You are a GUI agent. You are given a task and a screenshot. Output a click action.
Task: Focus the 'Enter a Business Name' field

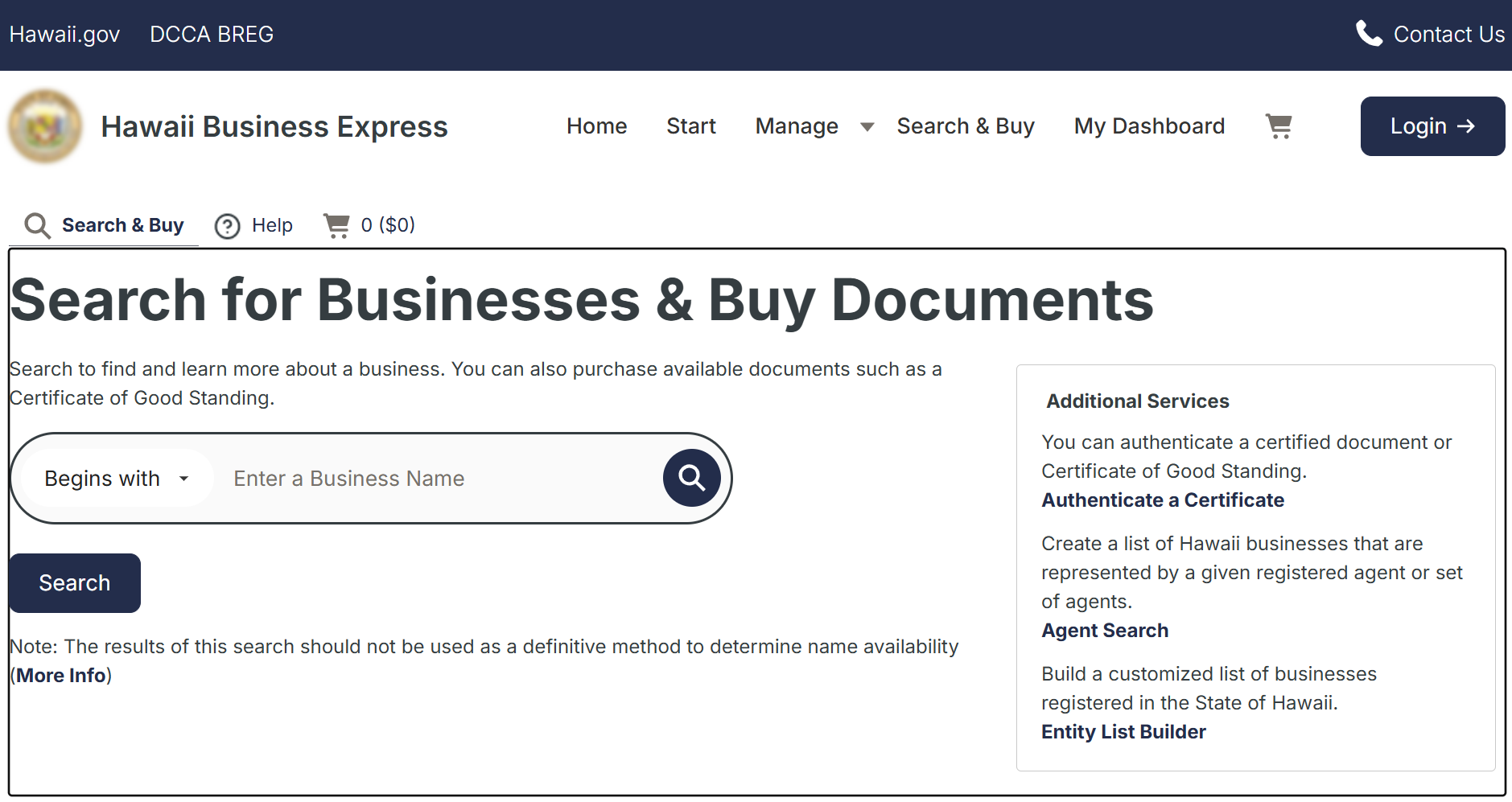pyautogui.click(x=439, y=479)
